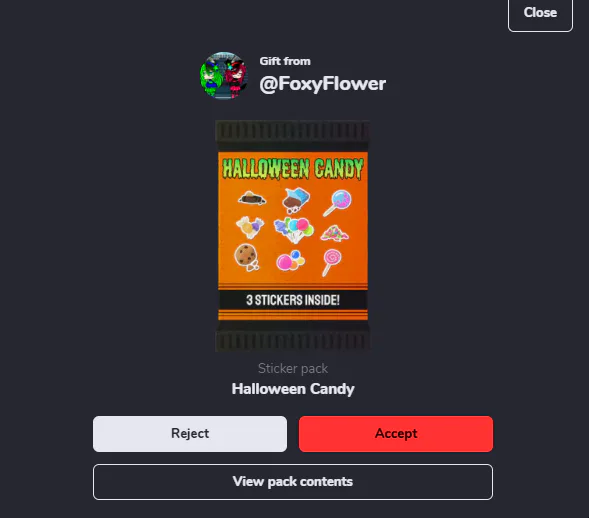The width and height of the screenshot is (589, 518).
Task: Click the chocolate bar sticker on pack
Action: 252,198
